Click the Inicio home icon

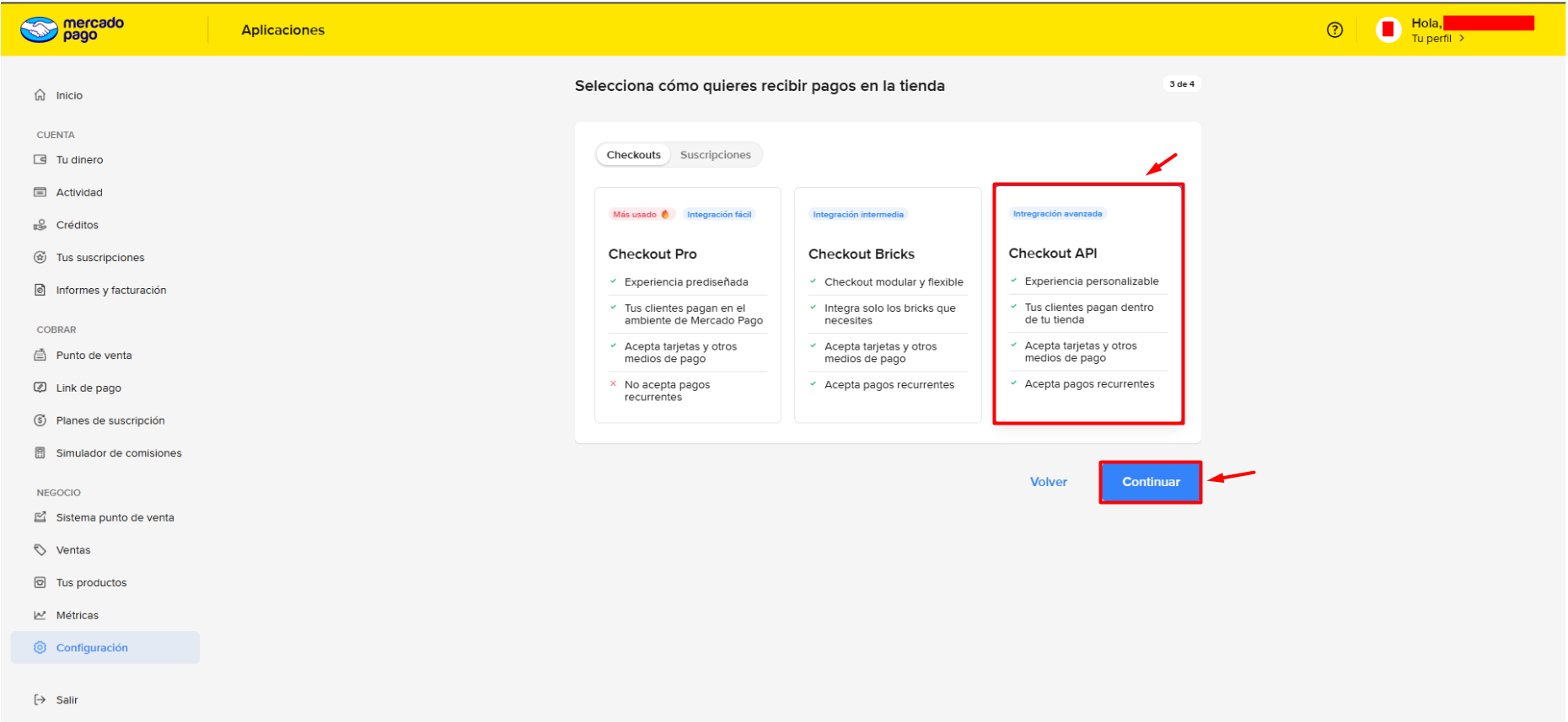pos(40,95)
